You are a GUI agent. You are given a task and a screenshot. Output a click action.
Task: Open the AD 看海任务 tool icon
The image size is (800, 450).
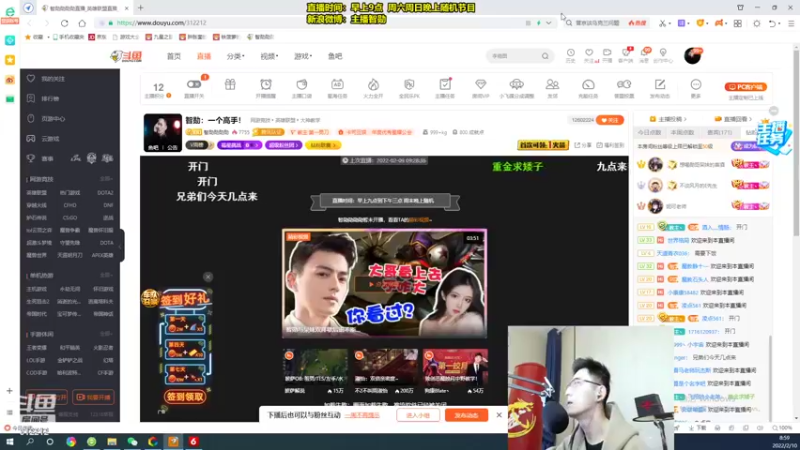337,88
